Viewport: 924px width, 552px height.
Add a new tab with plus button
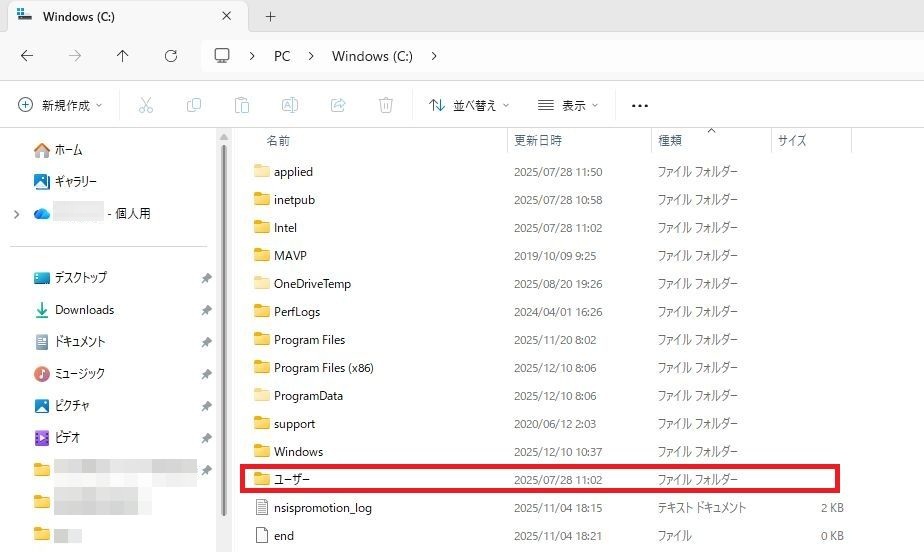[x=270, y=17]
